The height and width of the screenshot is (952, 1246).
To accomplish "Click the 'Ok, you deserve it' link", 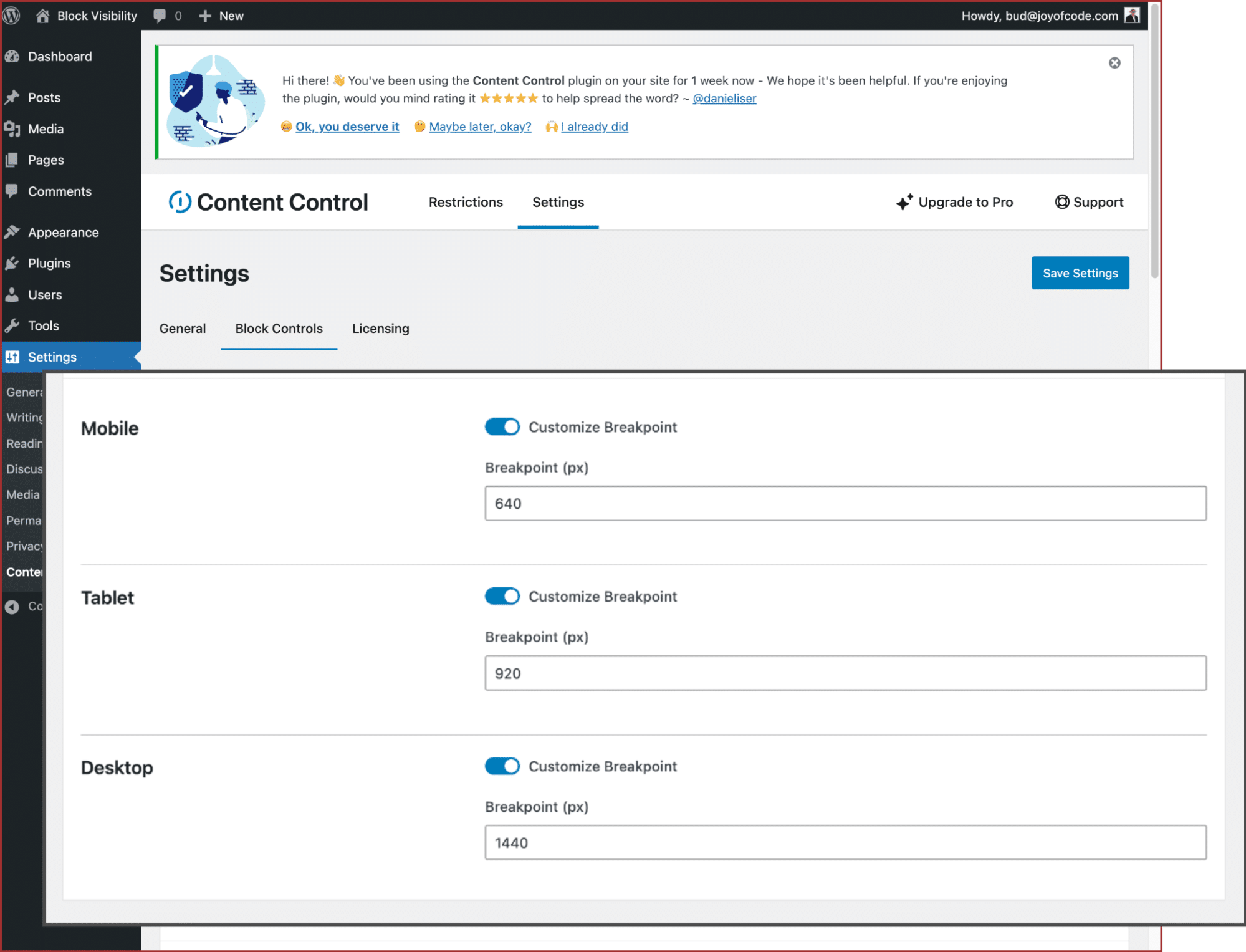I will coord(347,127).
